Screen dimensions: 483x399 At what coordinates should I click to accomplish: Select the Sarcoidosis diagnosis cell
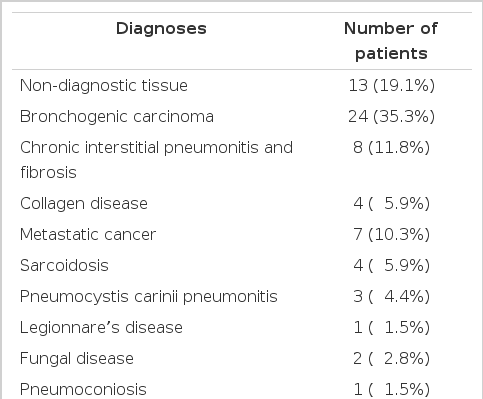tap(64, 266)
